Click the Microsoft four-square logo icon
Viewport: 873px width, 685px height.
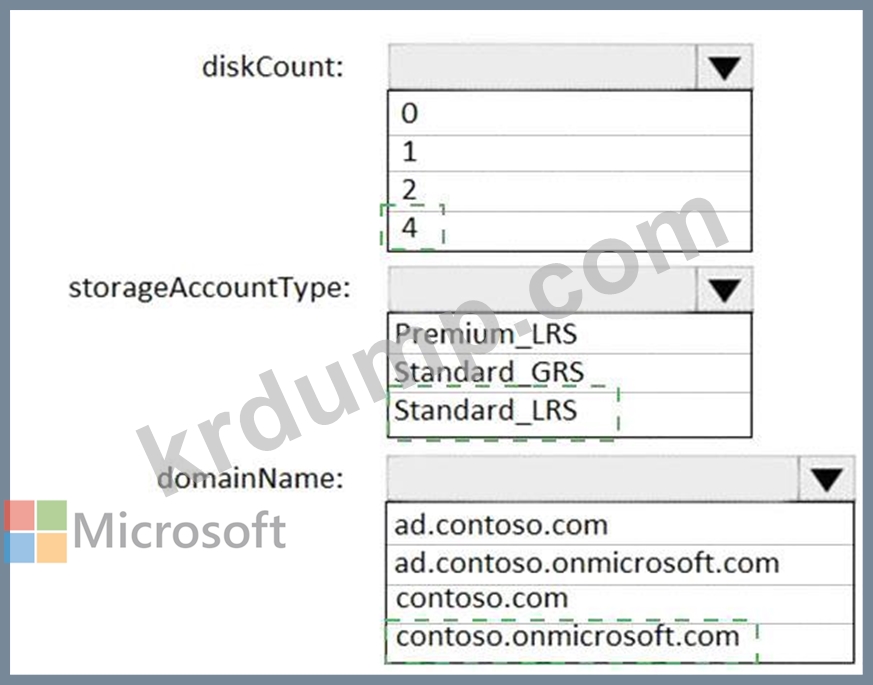[x=36, y=531]
